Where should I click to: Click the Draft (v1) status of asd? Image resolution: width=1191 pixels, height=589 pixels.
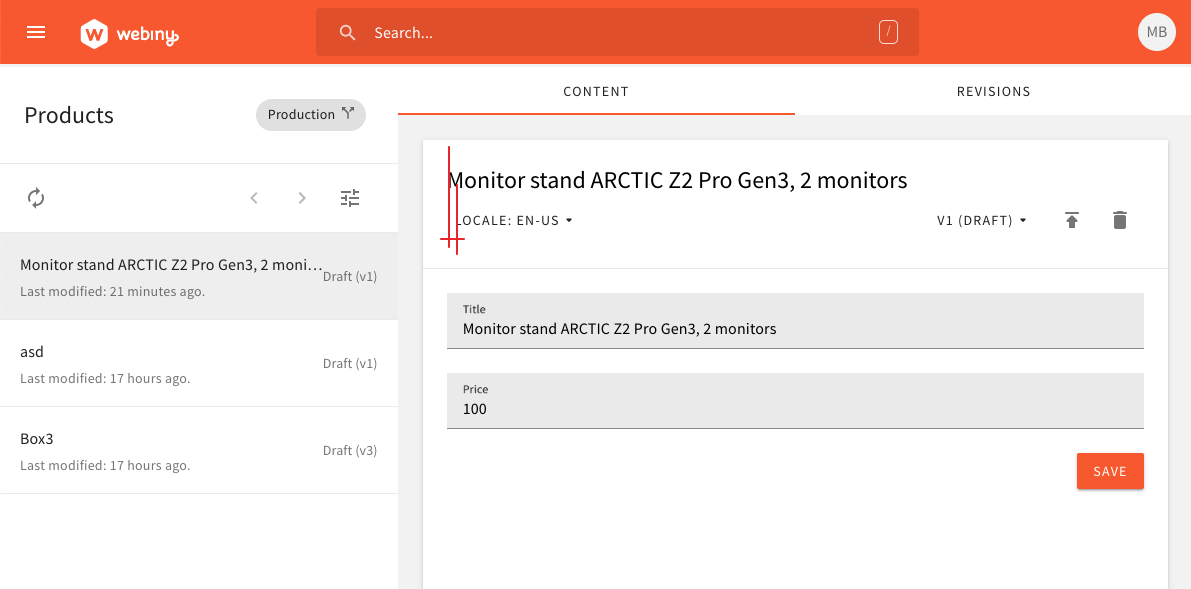[x=349, y=363]
